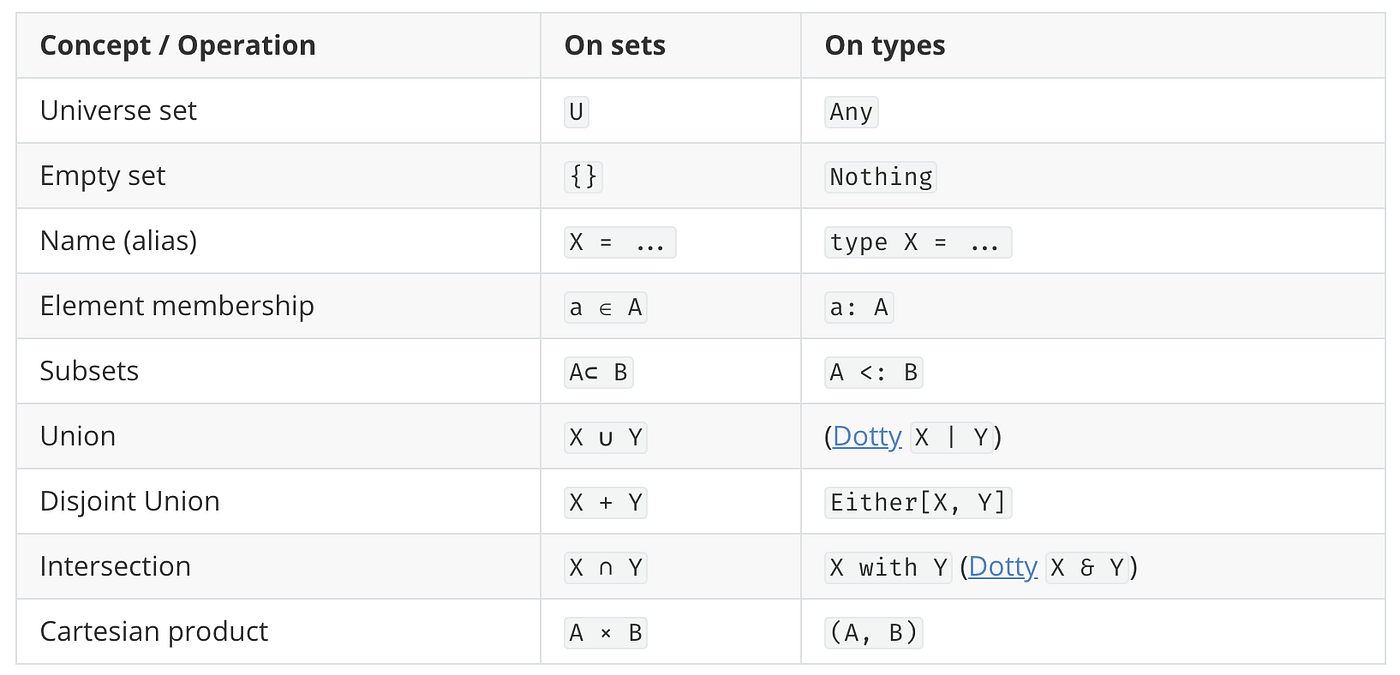Click the "U" universe set code

coord(576,112)
